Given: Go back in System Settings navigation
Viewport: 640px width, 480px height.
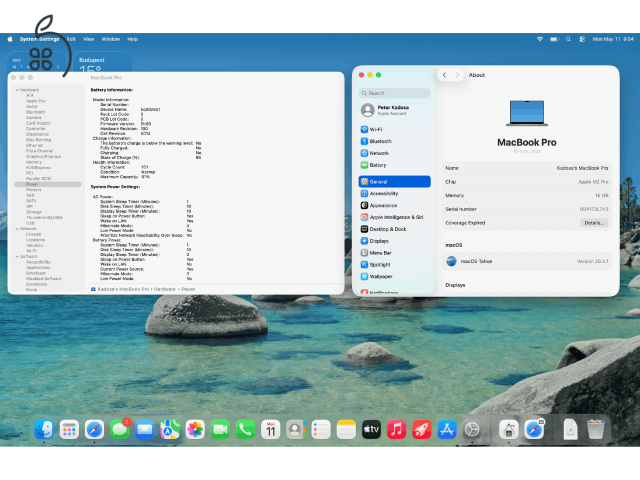Looking at the screenshot, I should (444, 75).
